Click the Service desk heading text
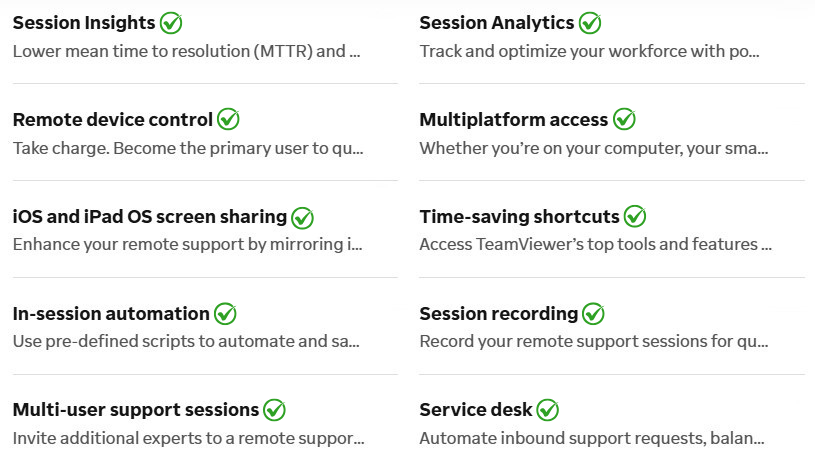 point(476,410)
